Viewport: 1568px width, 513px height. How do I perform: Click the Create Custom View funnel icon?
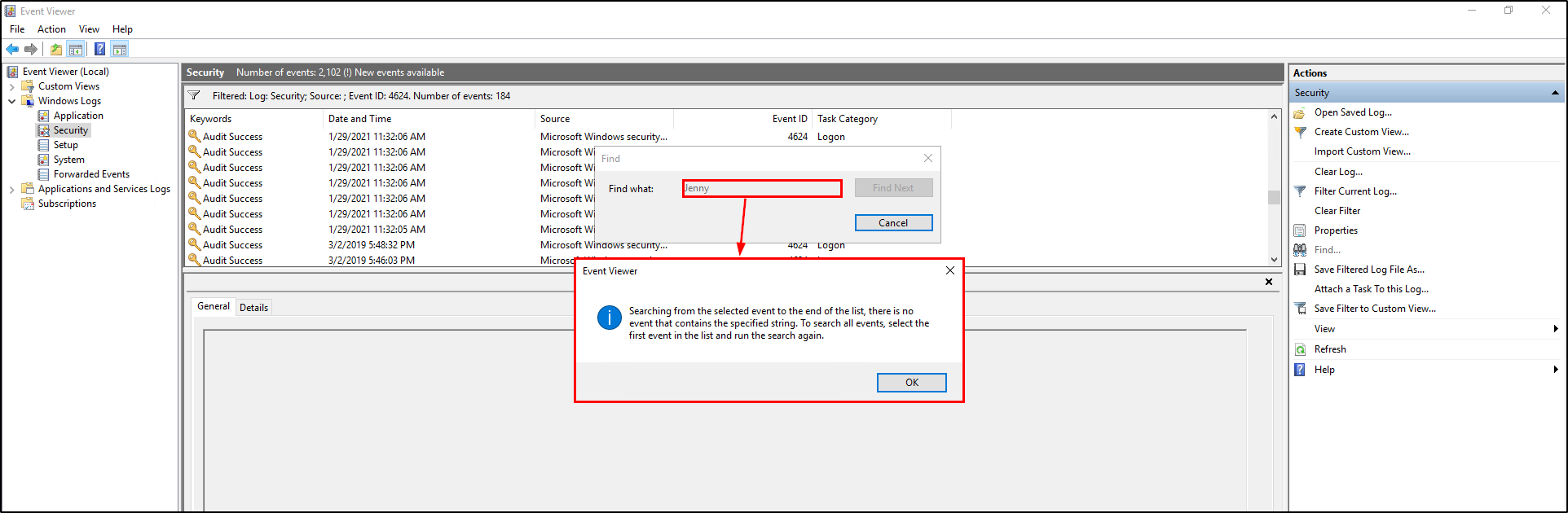pyautogui.click(x=1300, y=132)
